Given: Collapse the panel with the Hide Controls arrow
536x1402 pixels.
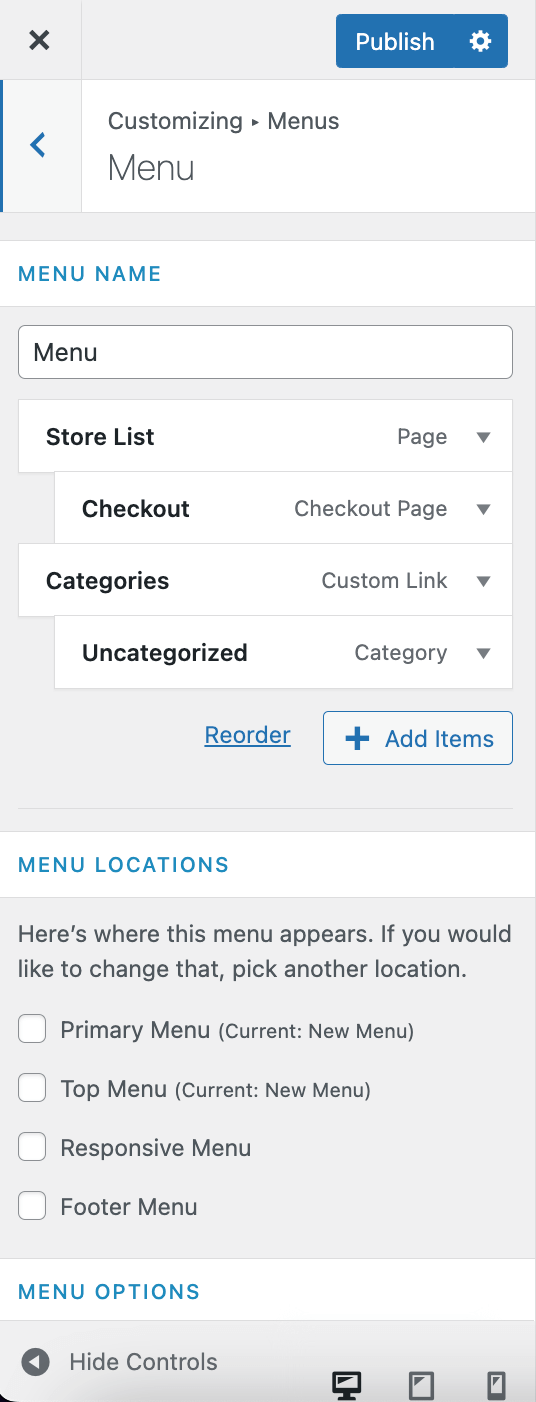Looking at the screenshot, I should point(36,1362).
